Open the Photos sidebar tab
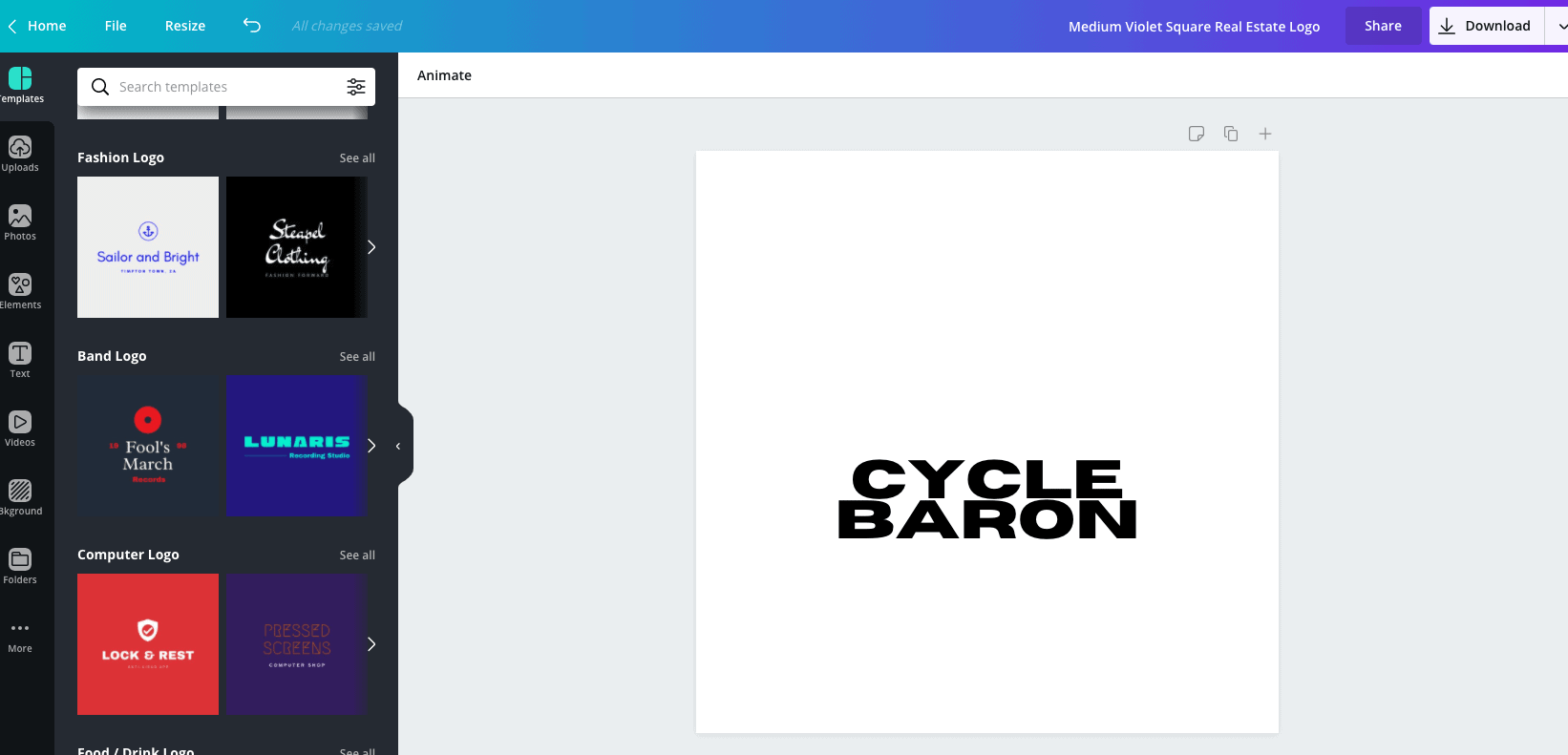Screen dimensions: 1568x755 tap(20, 222)
